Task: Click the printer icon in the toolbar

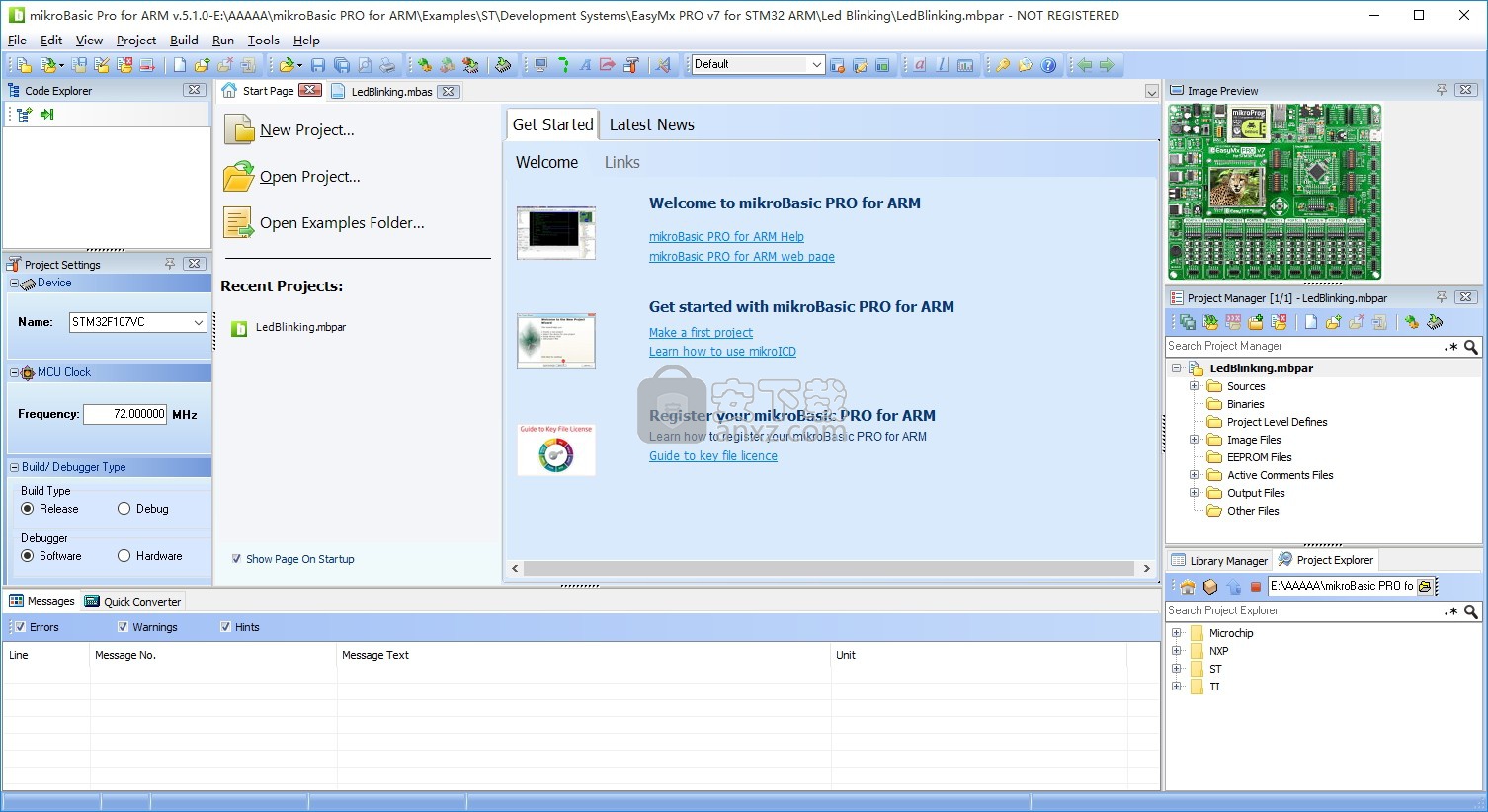Action: coord(388,65)
